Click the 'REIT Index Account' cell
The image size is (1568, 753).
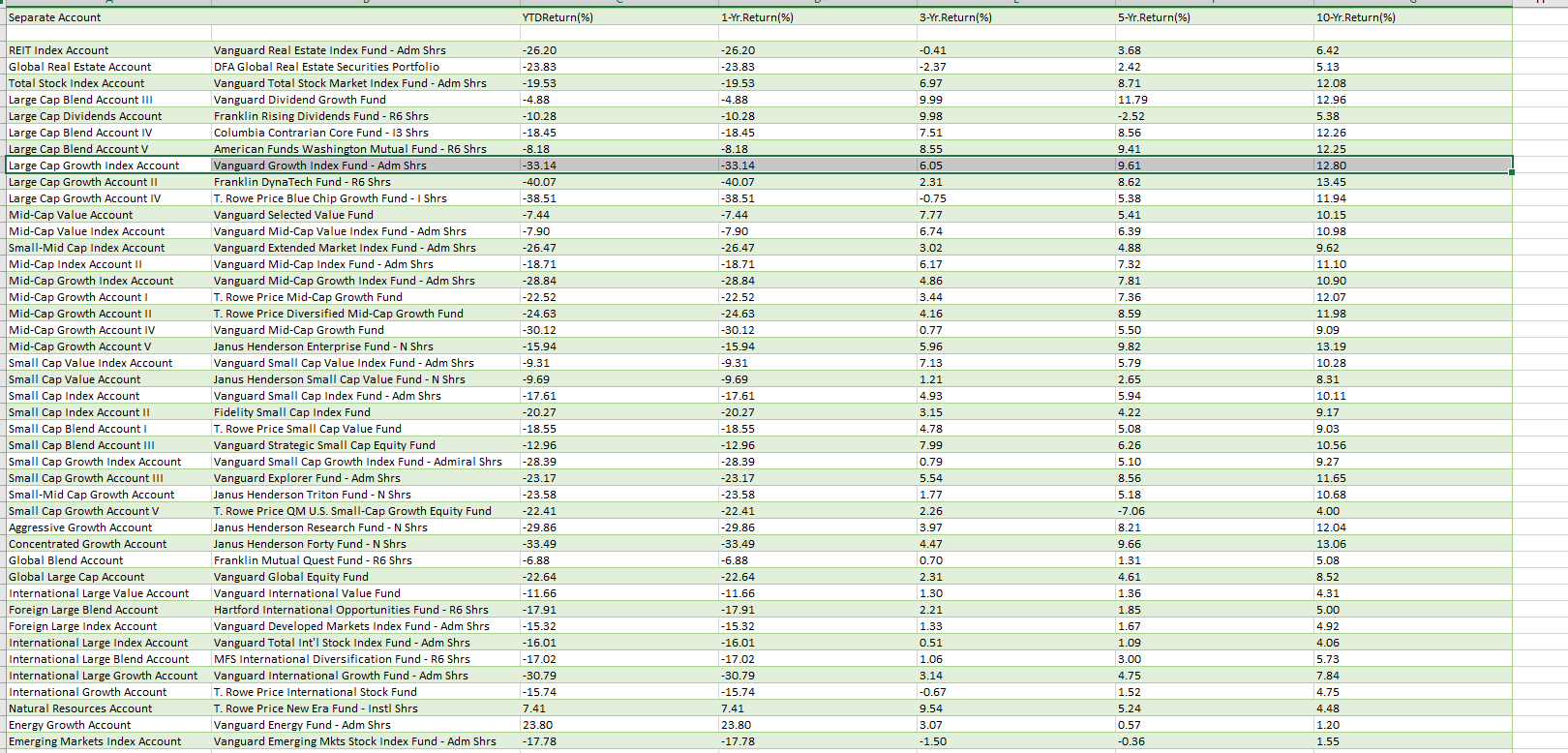click(x=108, y=50)
